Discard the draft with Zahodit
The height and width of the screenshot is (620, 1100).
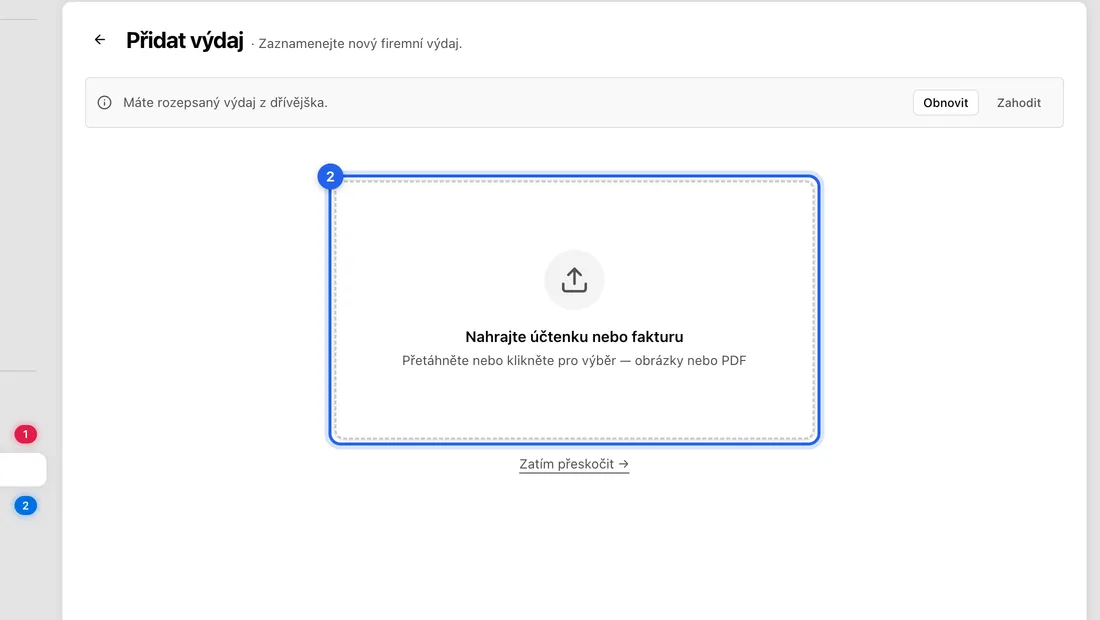pyautogui.click(x=1019, y=102)
